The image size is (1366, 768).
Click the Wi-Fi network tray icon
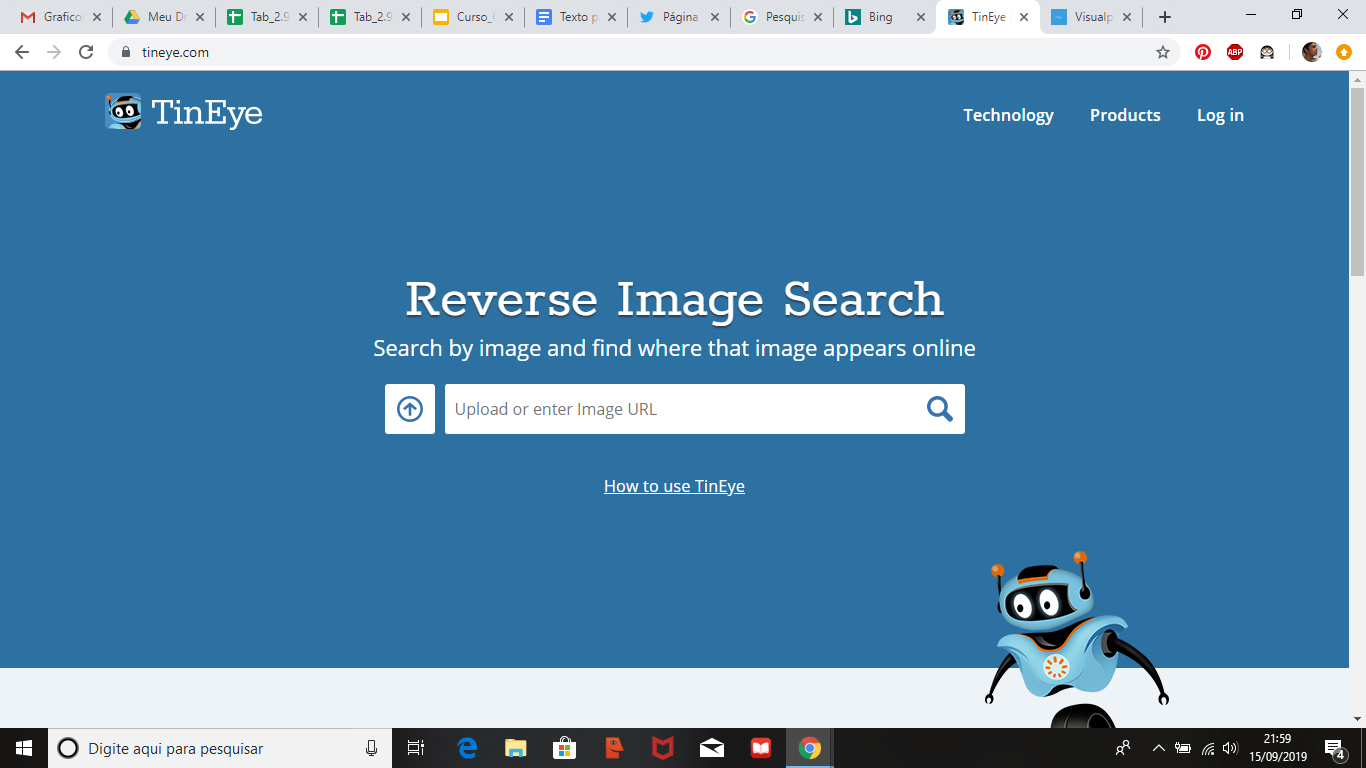pyautogui.click(x=1208, y=748)
